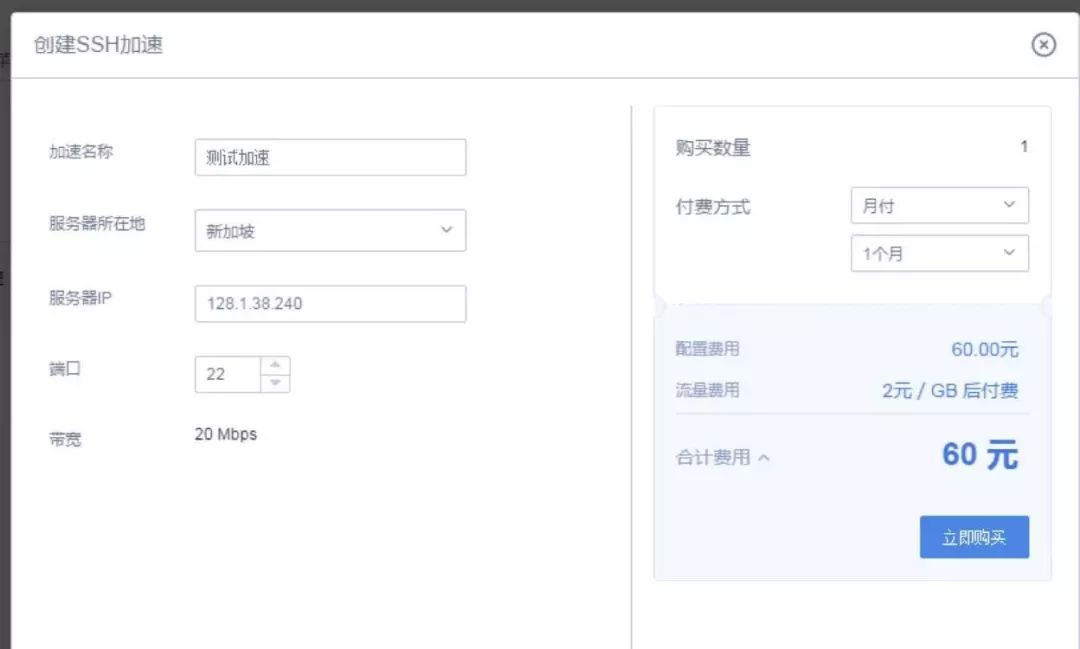This screenshot has height=649, width=1080.
Task: Select the 20 Mbps bandwidth text
Action: (x=225, y=434)
